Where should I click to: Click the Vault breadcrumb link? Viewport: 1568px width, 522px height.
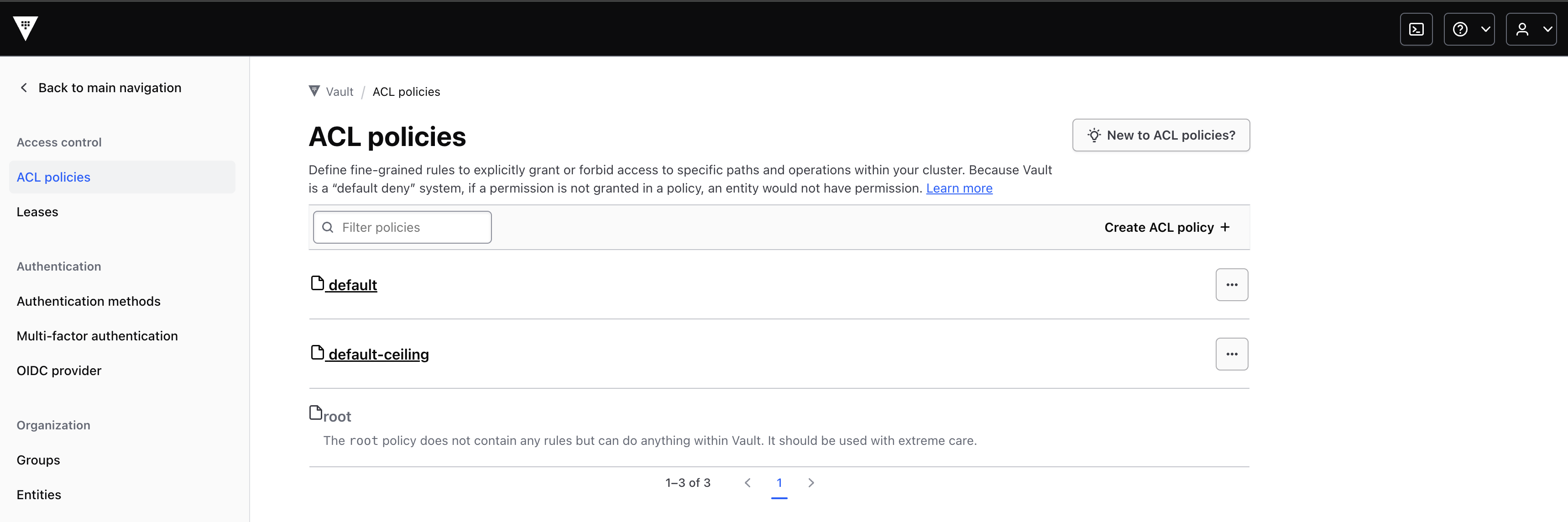tap(332, 91)
